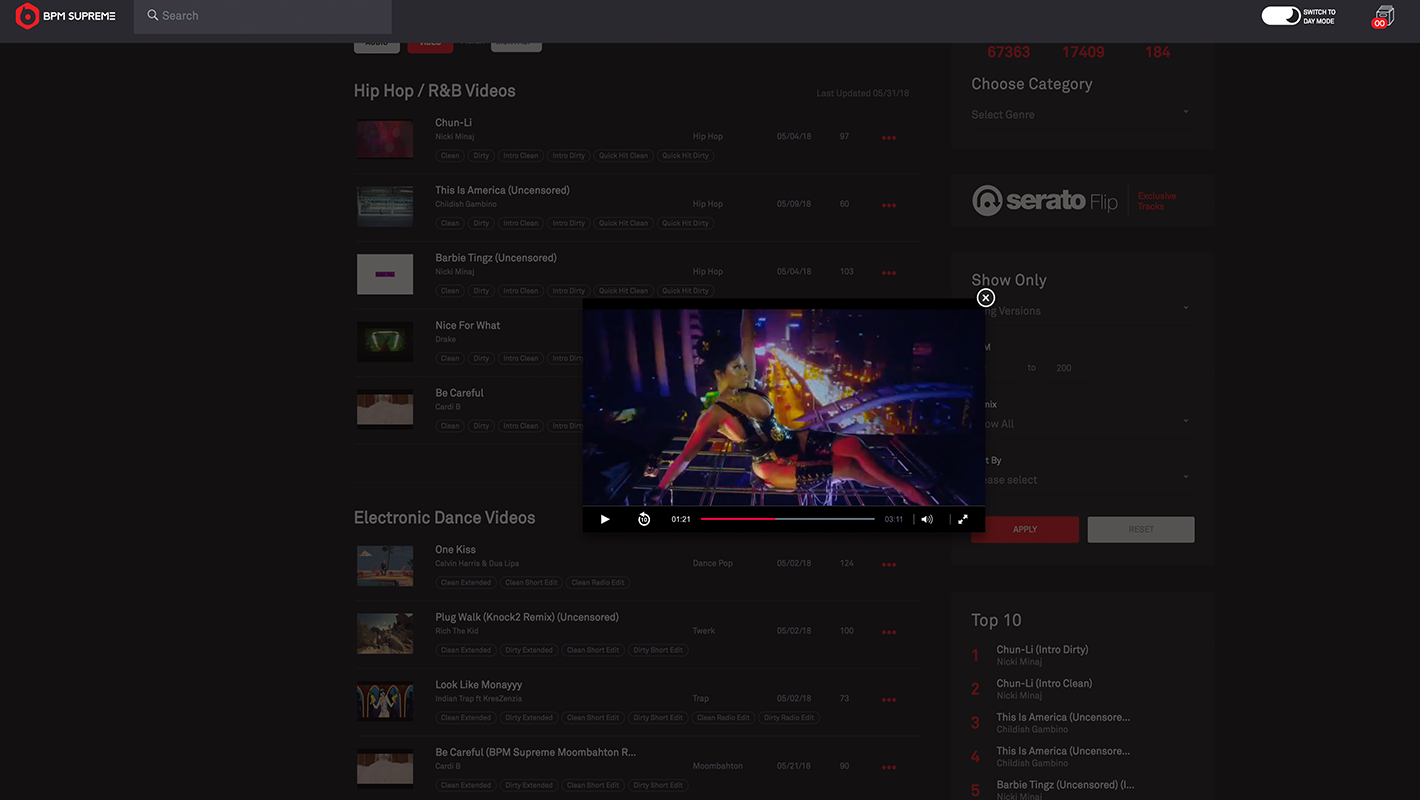
Task: Select Clean Extended tag for One Kiss
Action: tap(466, 583)
